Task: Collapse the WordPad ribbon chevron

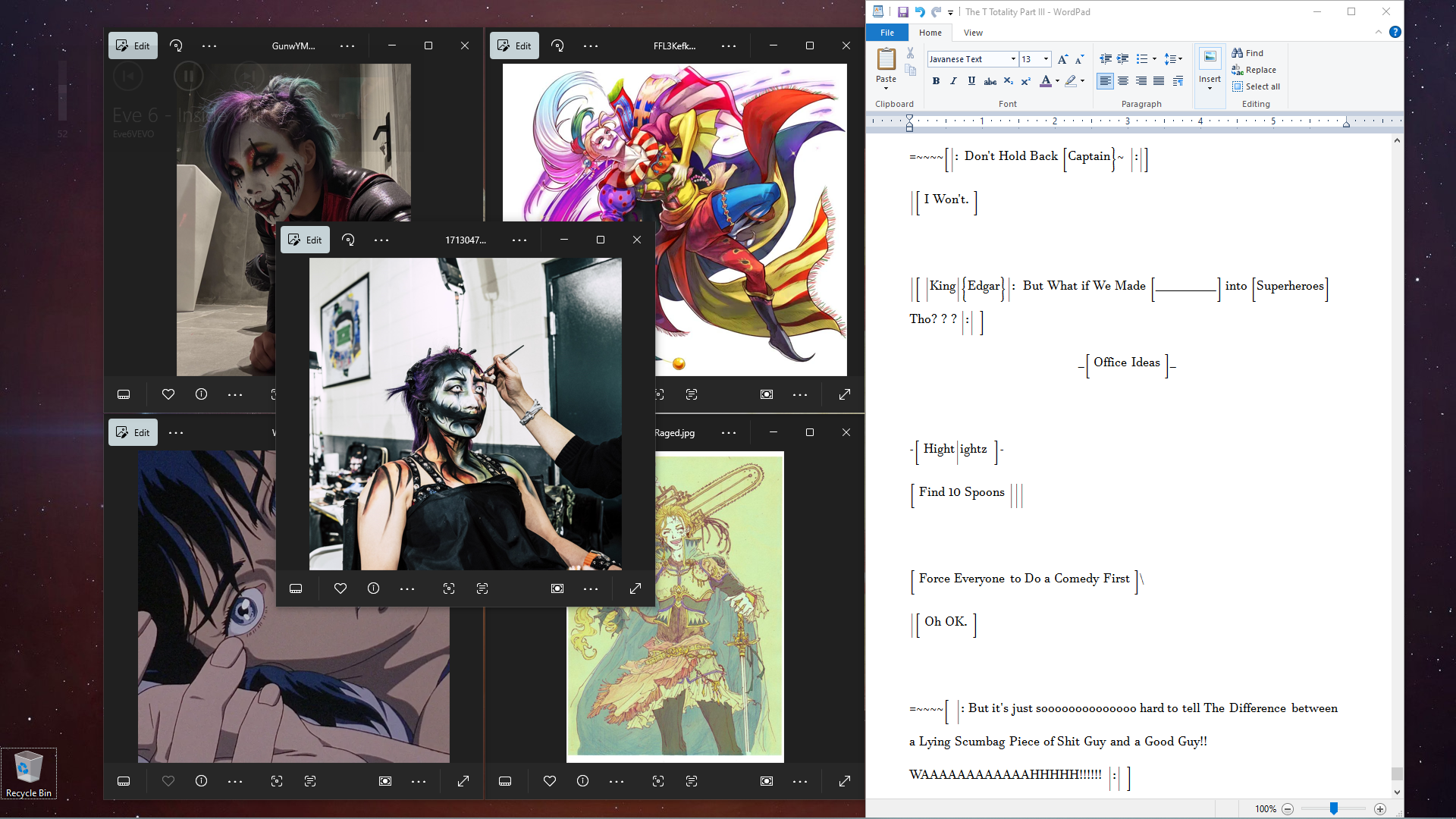Action: coord(1378,32)
